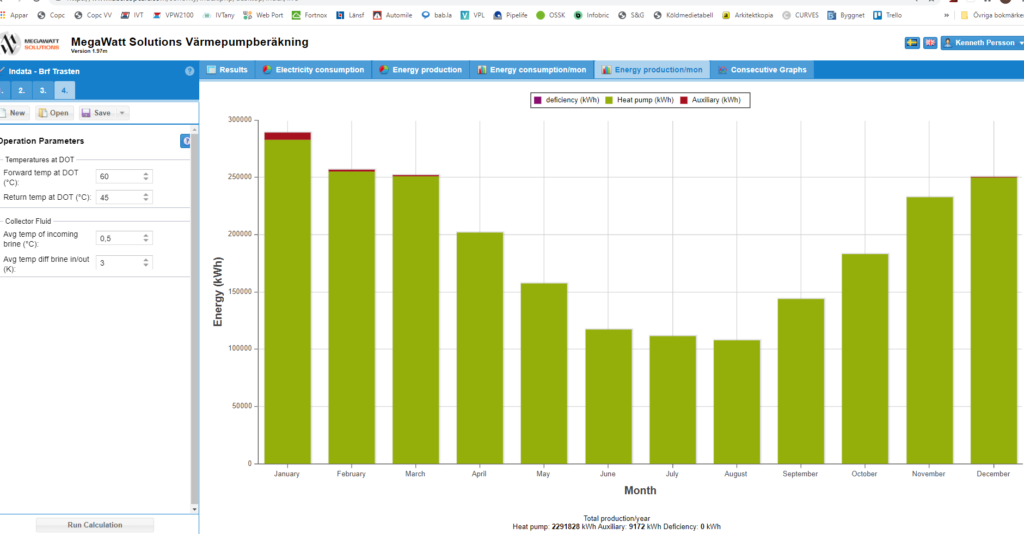
Task: Adjust Return temp at DOT spinner
Action: pyautogui.click(x=146, y=197)
